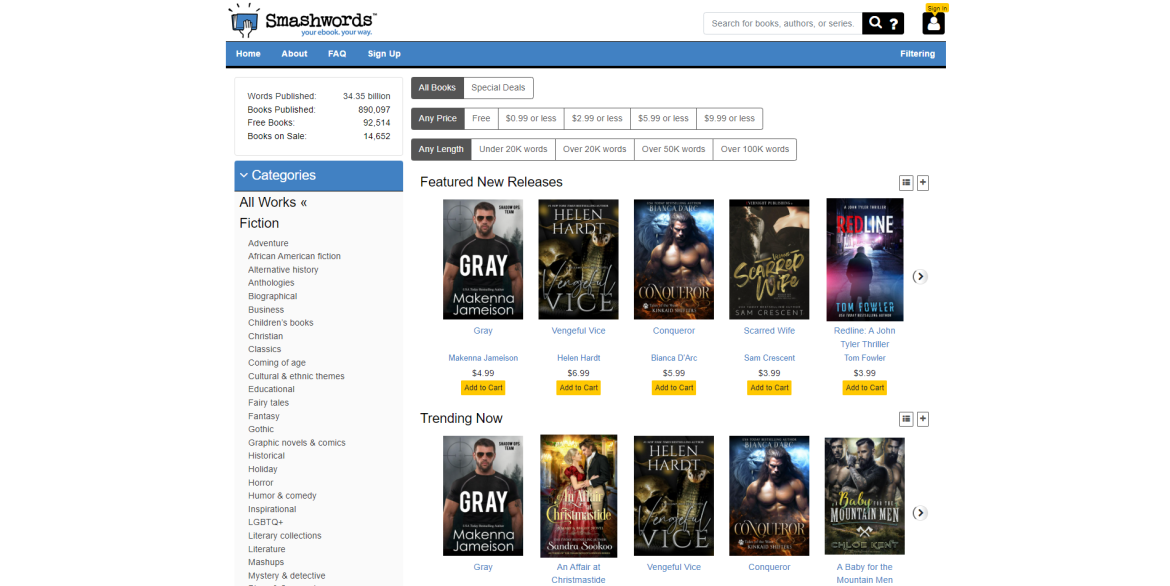Image resolution: width=1170 pixels, height=586 pixels.
Task: Add Scarred Wife to cart
Action: click(769, 387)
